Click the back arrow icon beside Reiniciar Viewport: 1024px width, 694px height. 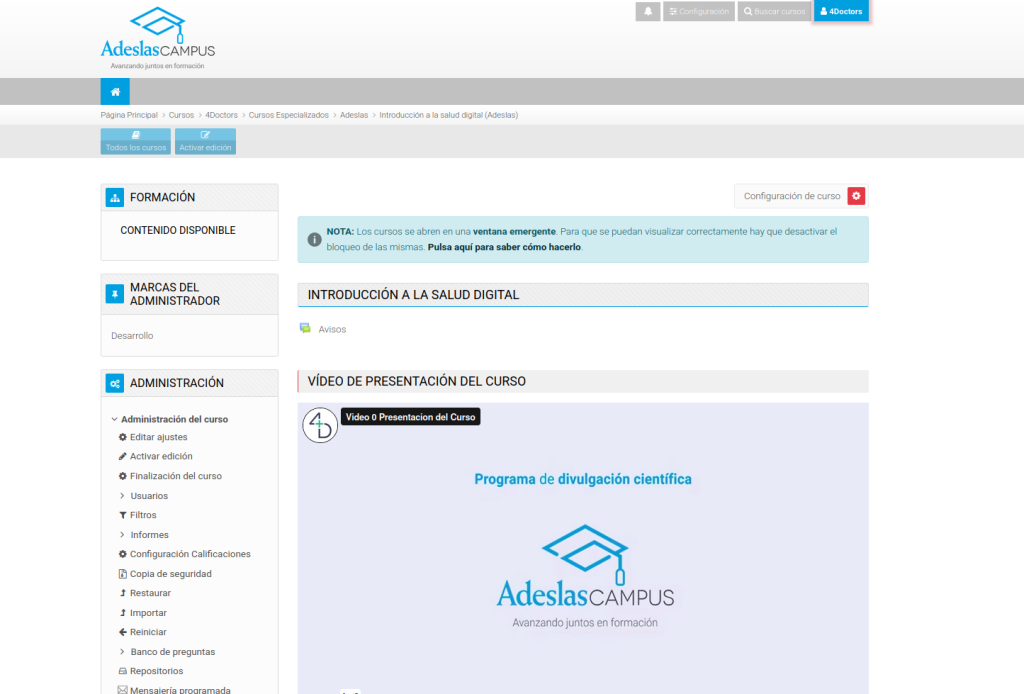pyautogui.click(x=122, y=632)
